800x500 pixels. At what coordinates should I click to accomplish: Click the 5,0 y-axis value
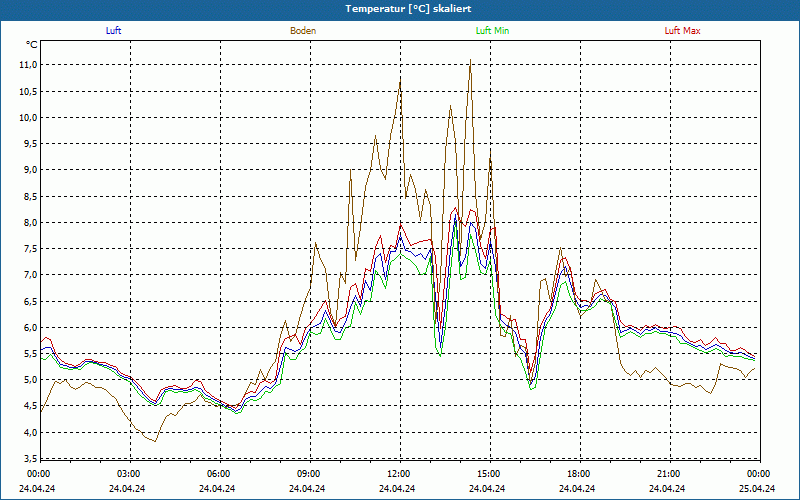(30, 380)
